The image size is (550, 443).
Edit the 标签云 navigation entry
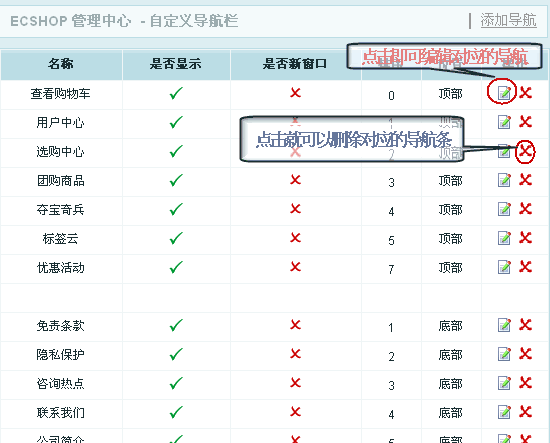coord(504,238)
